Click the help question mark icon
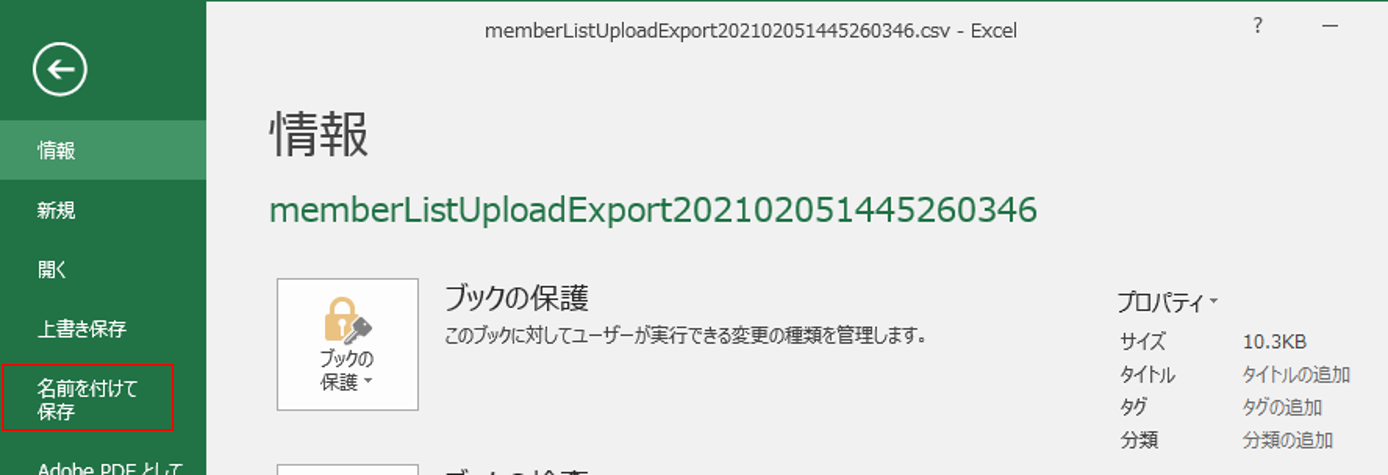This screenshot has width=1388, height=475. click(x=1258, y=27)
